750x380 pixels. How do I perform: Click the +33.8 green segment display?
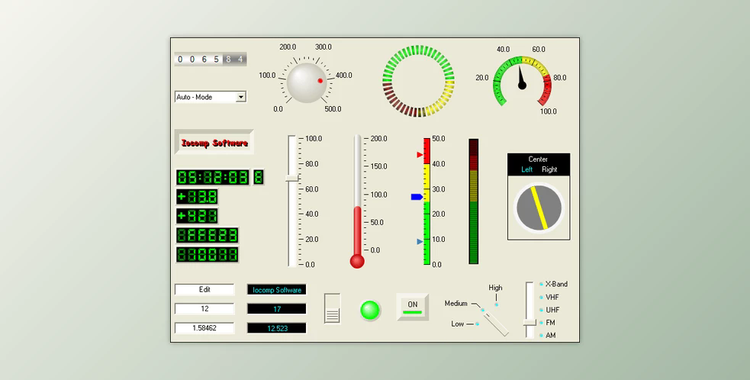(x=197, y=197)
